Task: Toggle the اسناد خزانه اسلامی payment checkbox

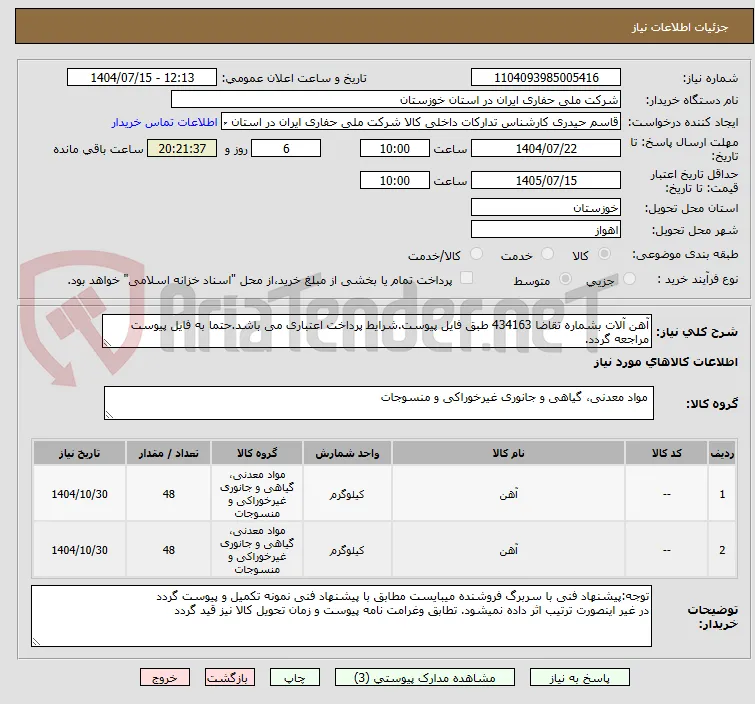Action: click(x=467, y=278)
